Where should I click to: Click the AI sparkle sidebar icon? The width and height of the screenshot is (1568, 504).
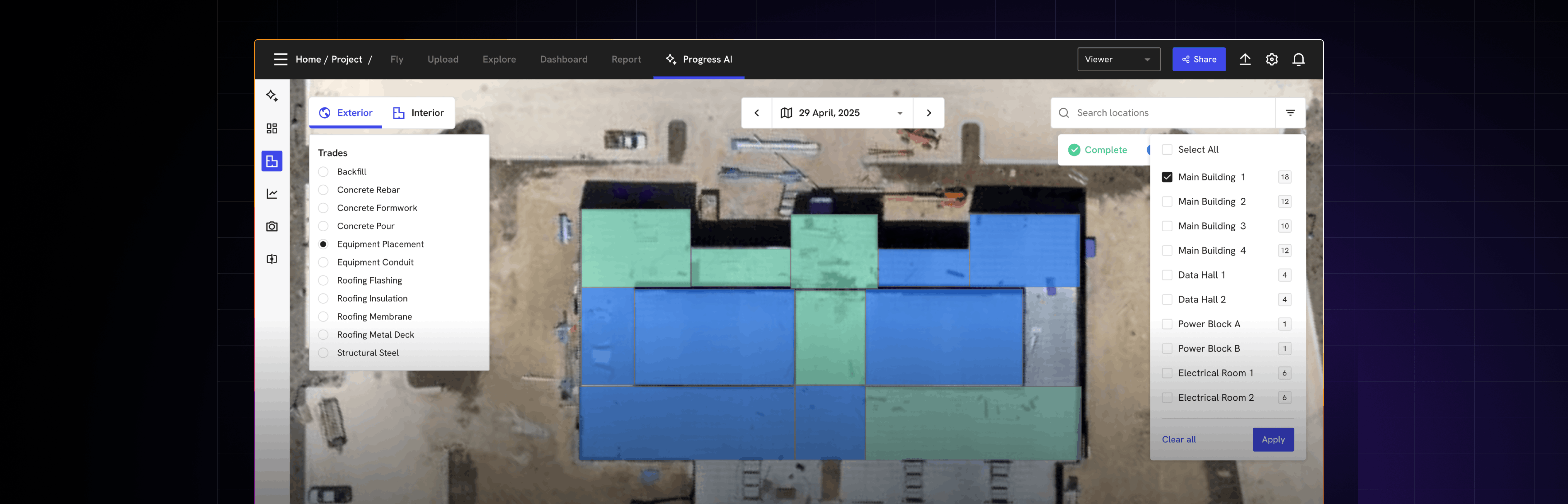[x=272, y=96]
